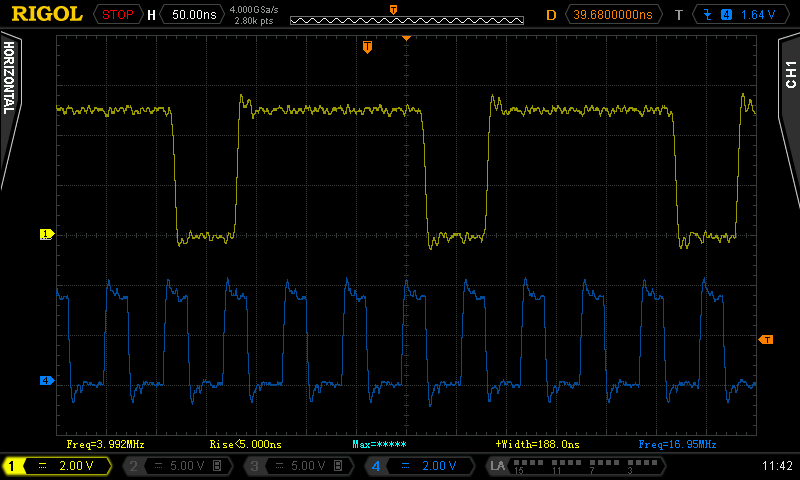Toggle the disabled channel 2 badge

133,466
